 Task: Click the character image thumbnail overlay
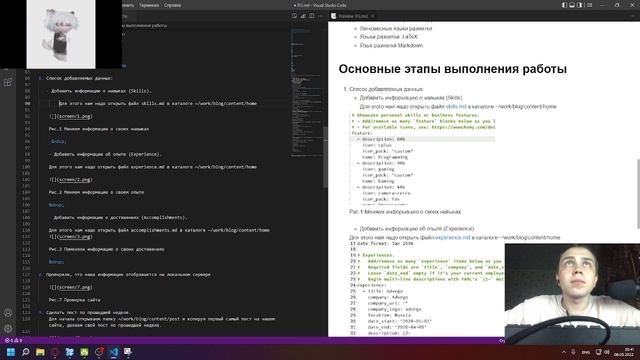pyautogui.click(x=61, y=34)
